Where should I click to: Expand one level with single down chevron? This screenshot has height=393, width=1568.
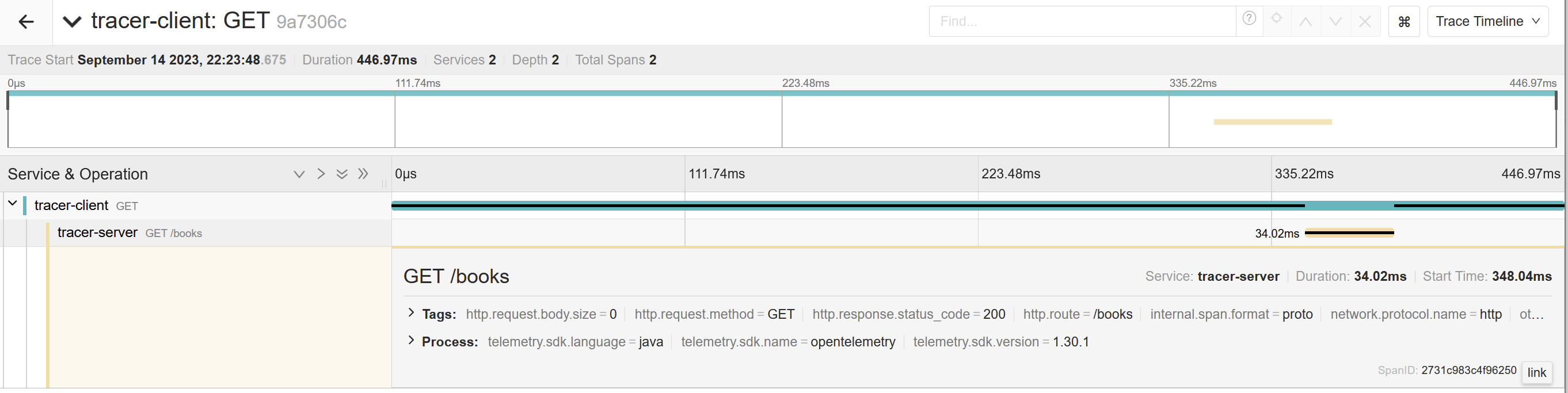pyautogui.click(x=299, y=174)
